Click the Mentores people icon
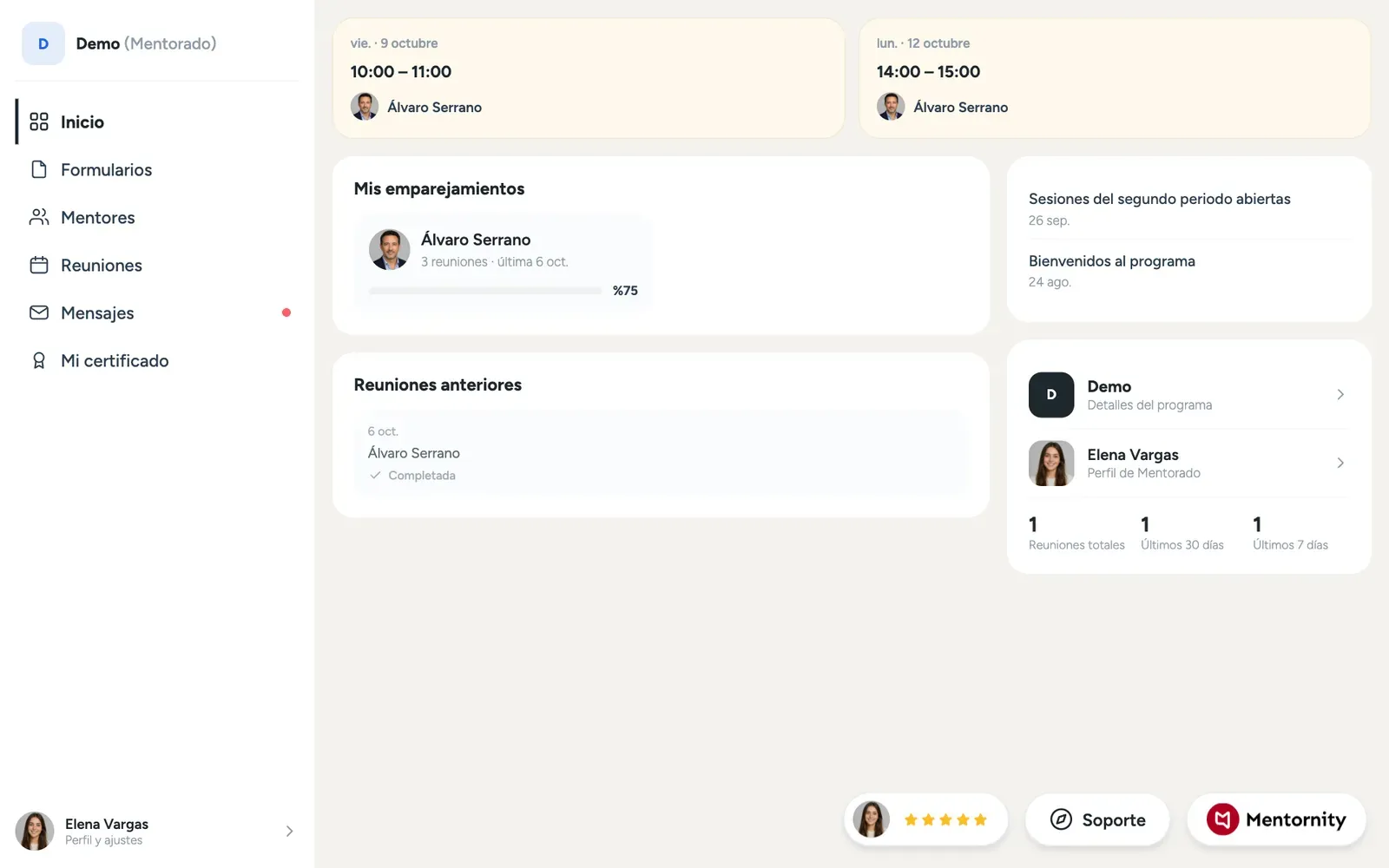Screen dimensions: 1389x868 (x=39, y=217)
